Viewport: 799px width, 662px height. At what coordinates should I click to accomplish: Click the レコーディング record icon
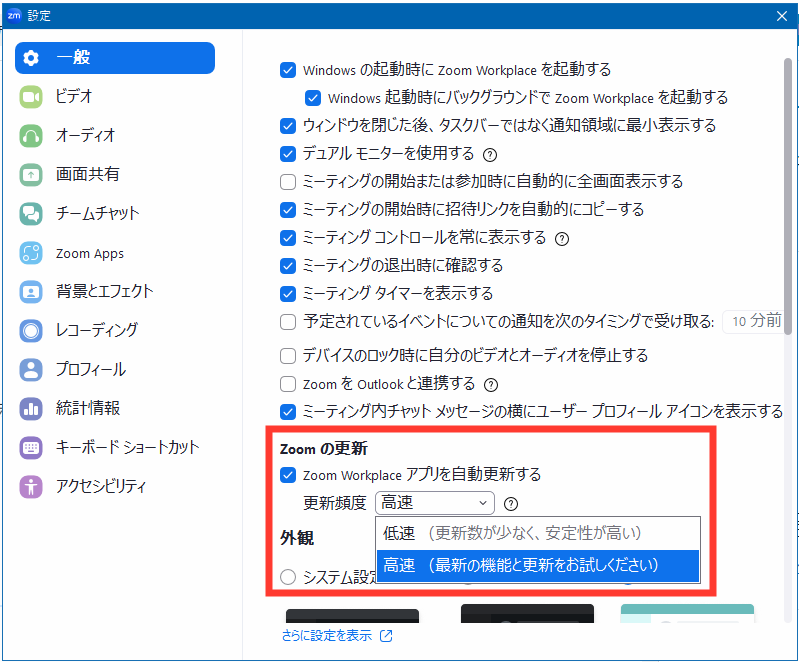pyautogui.click(x=31, y=330)
